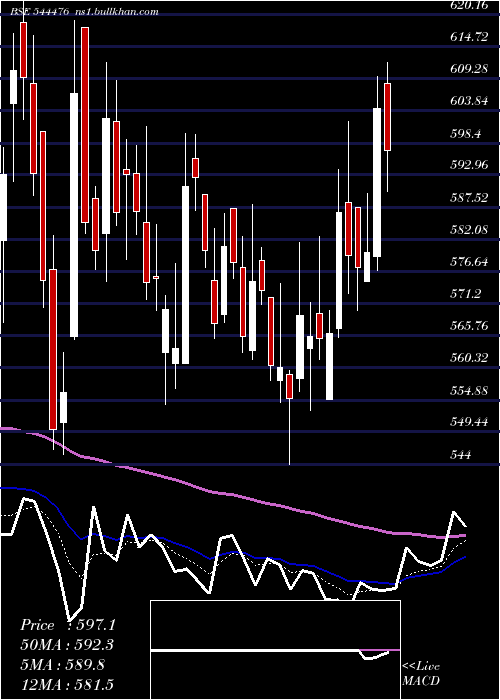Select the 571.2 price axis label
Viewport: 500px width, 700px height.
tap(466, 294)
